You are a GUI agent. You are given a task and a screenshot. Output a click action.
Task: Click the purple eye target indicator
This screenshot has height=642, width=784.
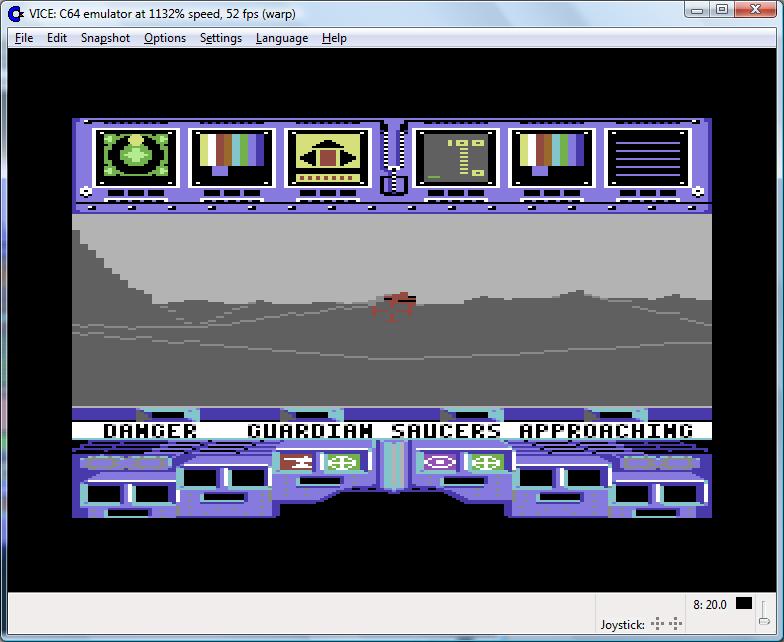click(440, 462)
